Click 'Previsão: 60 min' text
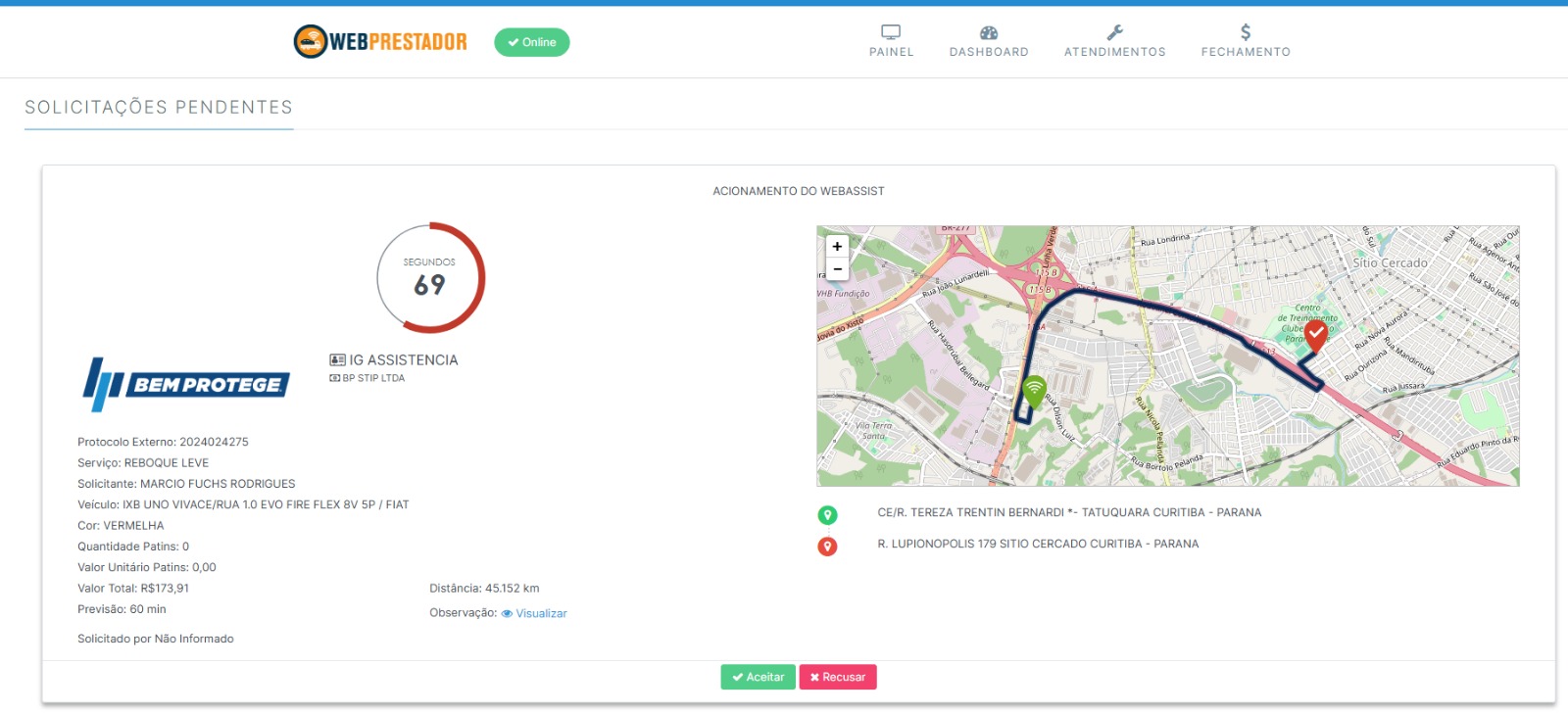Screen dimensions: 1568x714 point(122,609)
